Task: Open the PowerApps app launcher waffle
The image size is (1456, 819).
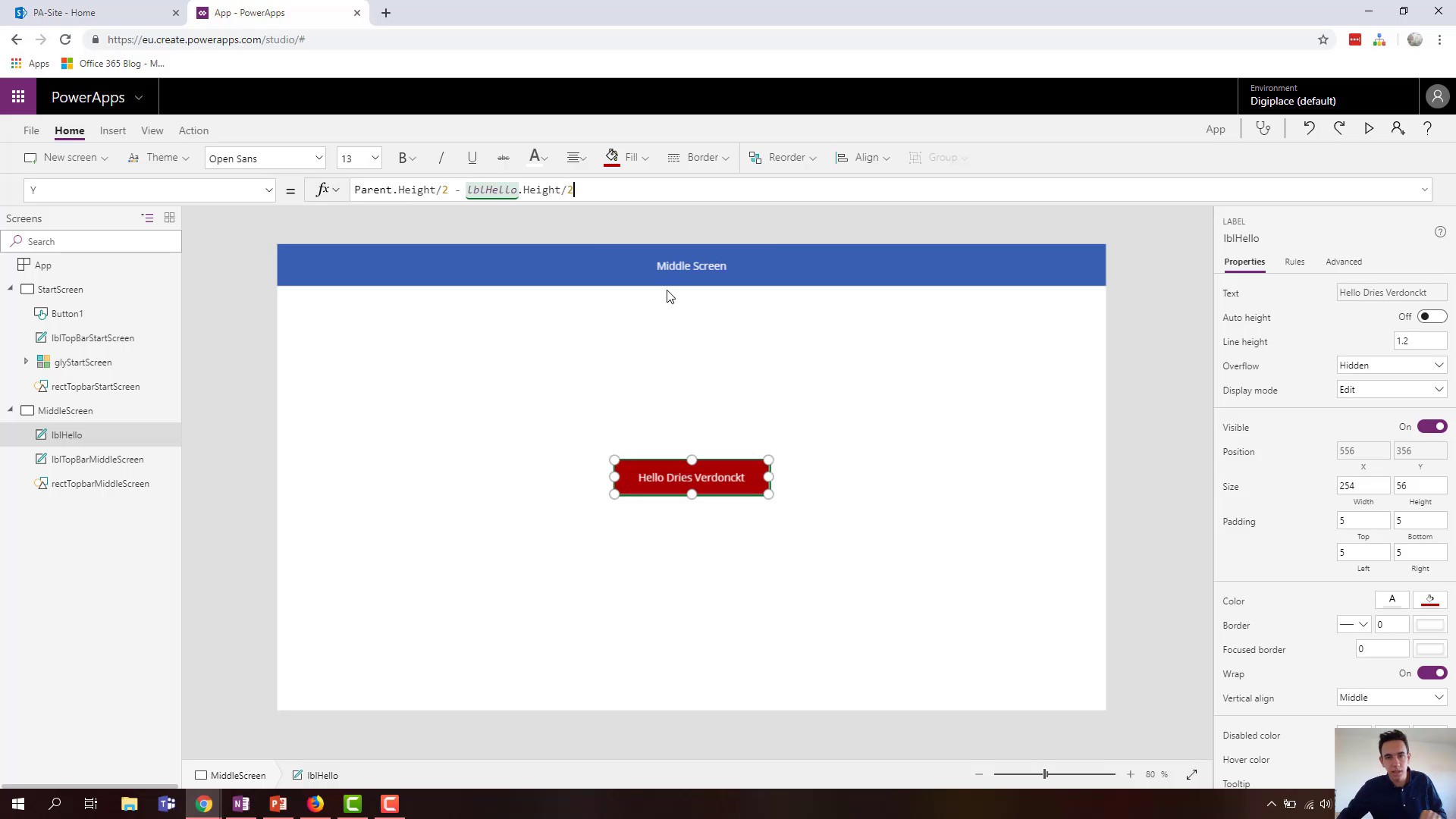Action: click(18, 96)
